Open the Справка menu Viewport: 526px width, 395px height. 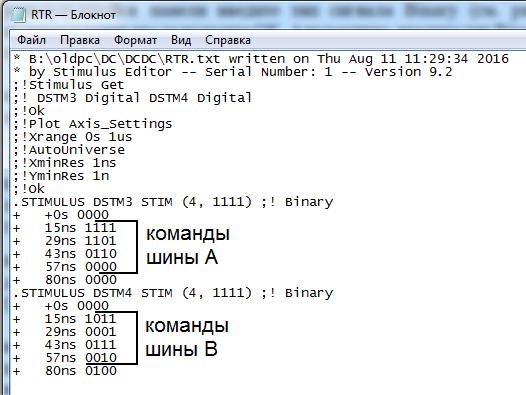coord(228,40)
